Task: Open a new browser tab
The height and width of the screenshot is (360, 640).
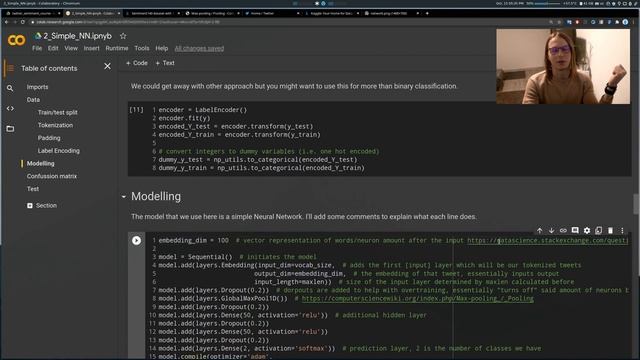Action: [427, 13]
